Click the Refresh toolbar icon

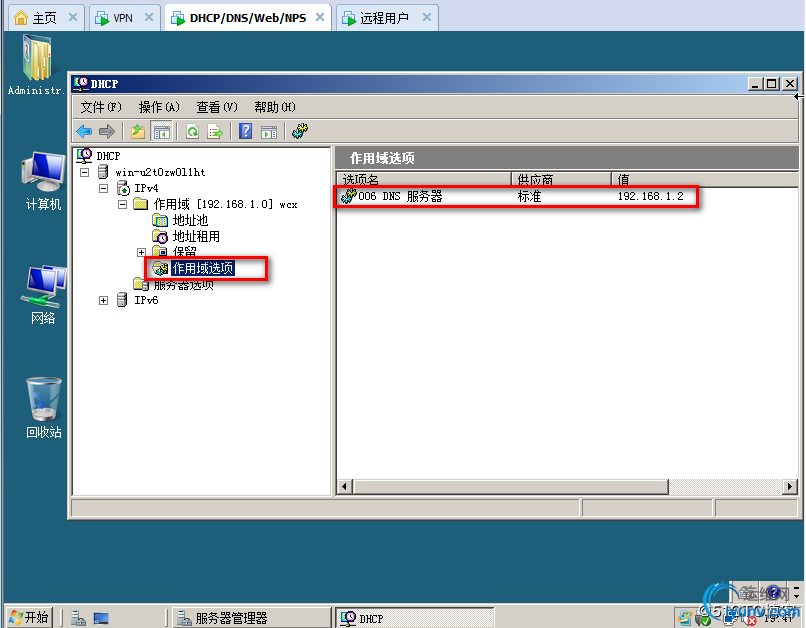(192, 132)
